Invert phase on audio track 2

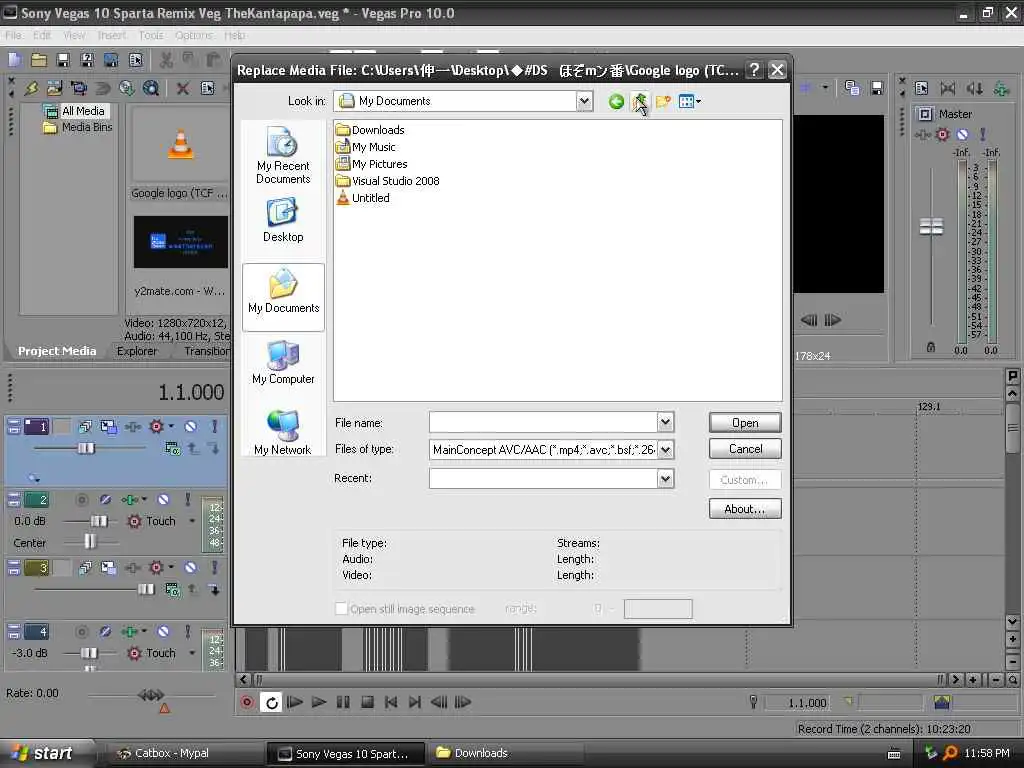(105, 500)
